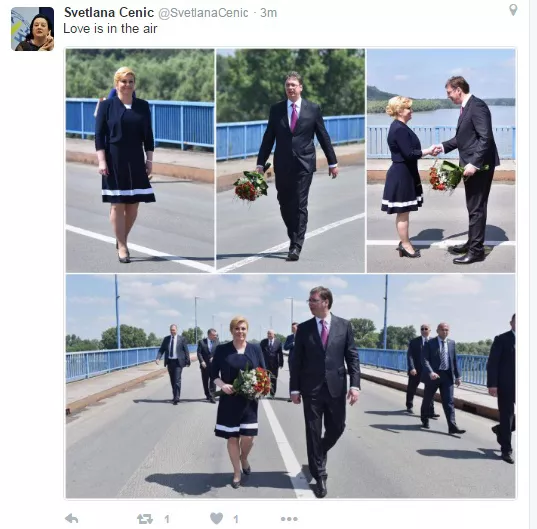
Task: Click the Svetlana Cenic display name
Action: pos(109,13)
